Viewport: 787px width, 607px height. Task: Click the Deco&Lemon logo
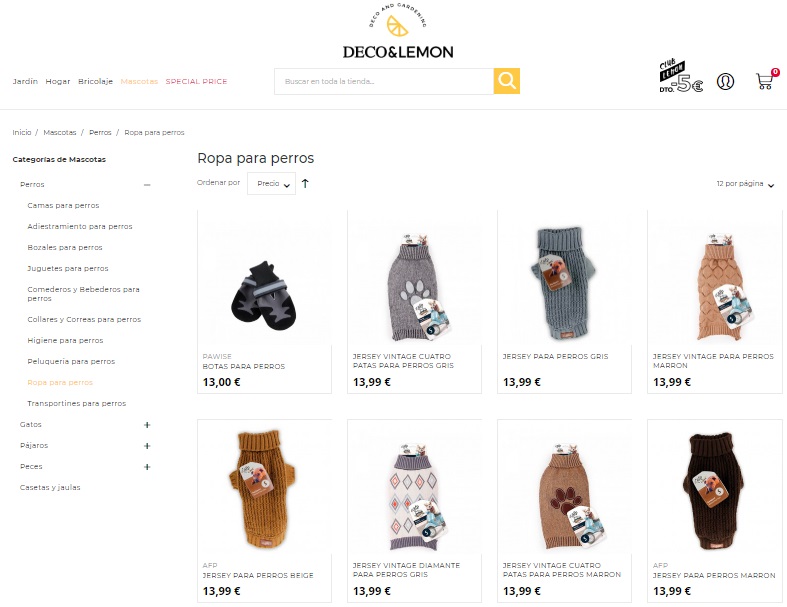398,32
